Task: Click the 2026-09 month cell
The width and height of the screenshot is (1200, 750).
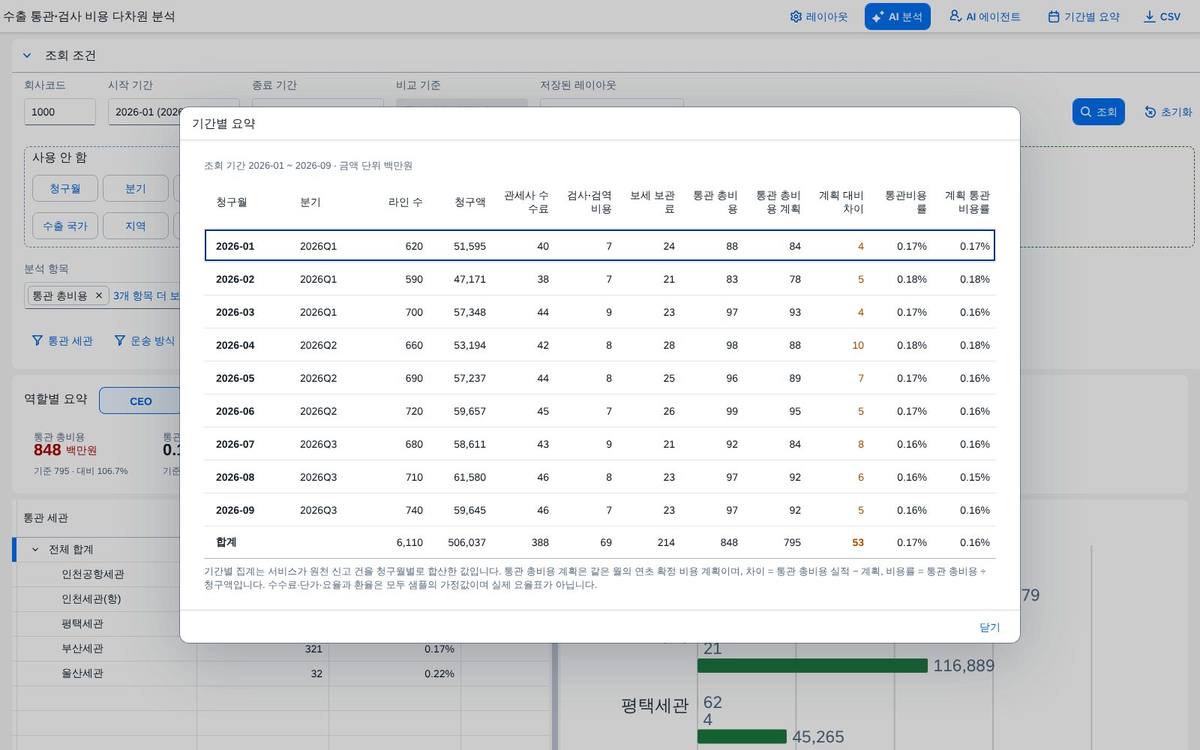Action: point(235,510)
